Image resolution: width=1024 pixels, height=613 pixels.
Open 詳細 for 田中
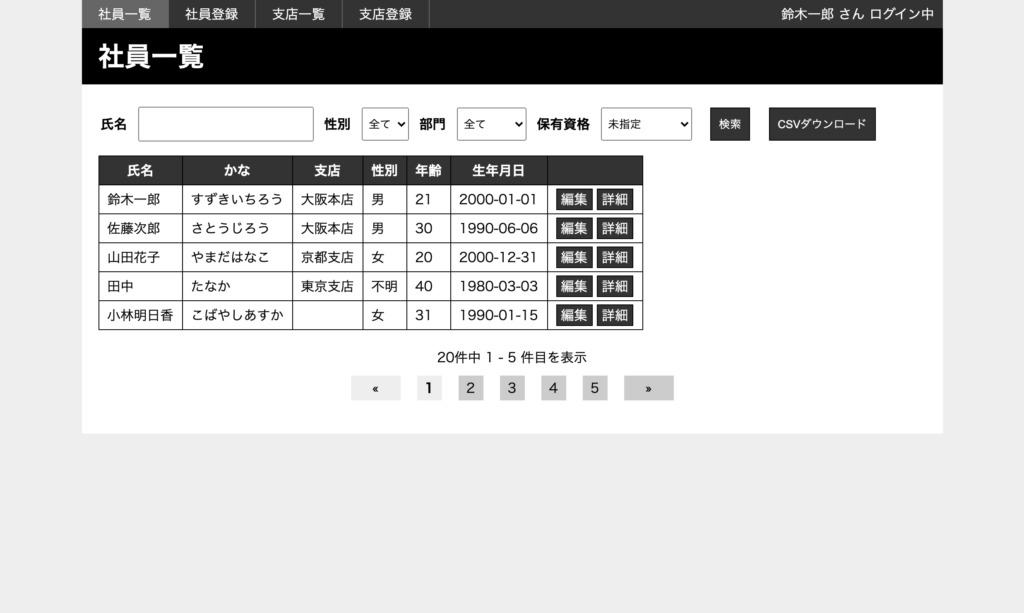(x=615, y=287)
